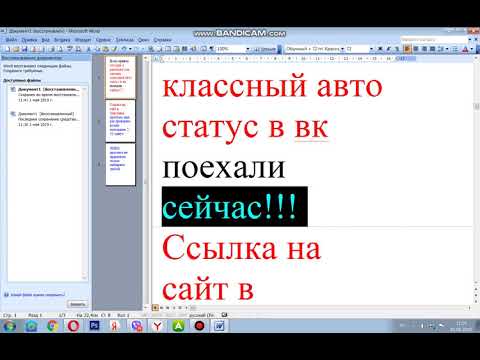Undo the last action
Image resolution: width=480 pixels, height=360 pixels.
[x=124, y=49]
